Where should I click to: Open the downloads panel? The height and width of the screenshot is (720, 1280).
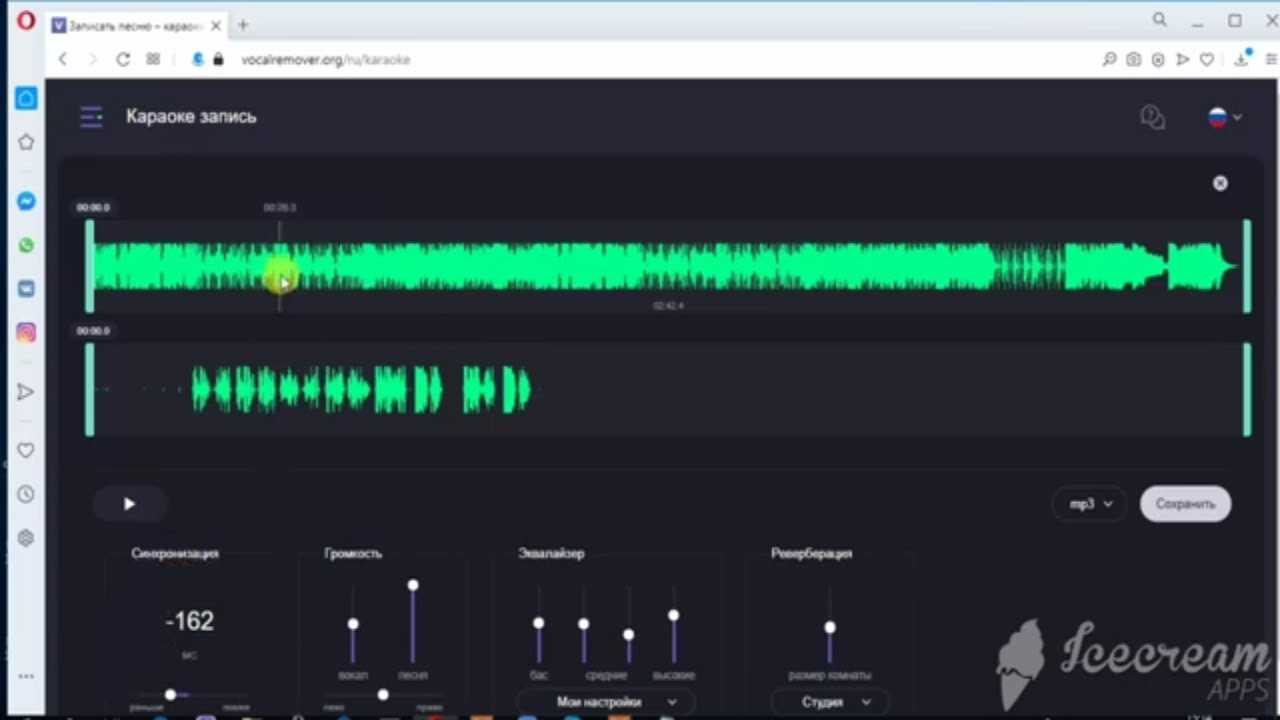1241,59
